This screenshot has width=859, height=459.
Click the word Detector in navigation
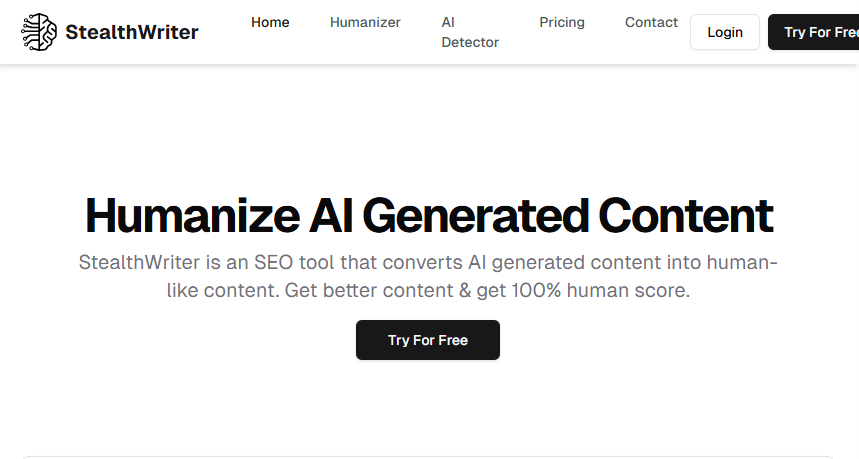[470, 42]
